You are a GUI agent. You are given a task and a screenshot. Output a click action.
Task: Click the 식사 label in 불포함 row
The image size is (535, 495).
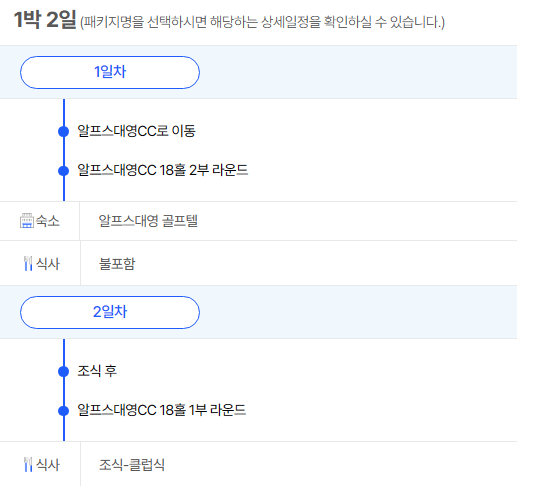[x=48, y=263]
